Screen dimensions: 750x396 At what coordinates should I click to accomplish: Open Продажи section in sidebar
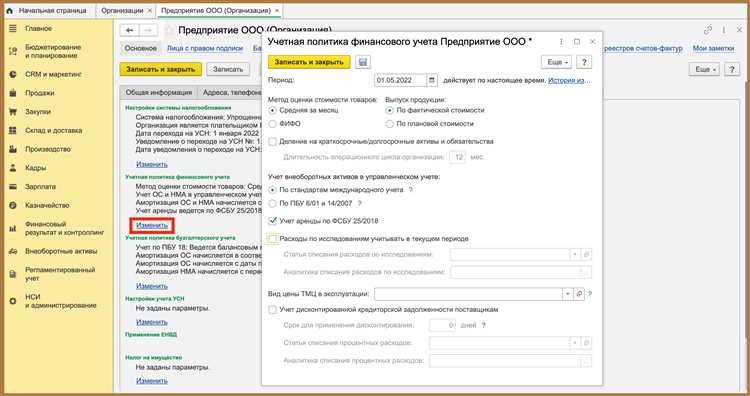coord(40,93)
